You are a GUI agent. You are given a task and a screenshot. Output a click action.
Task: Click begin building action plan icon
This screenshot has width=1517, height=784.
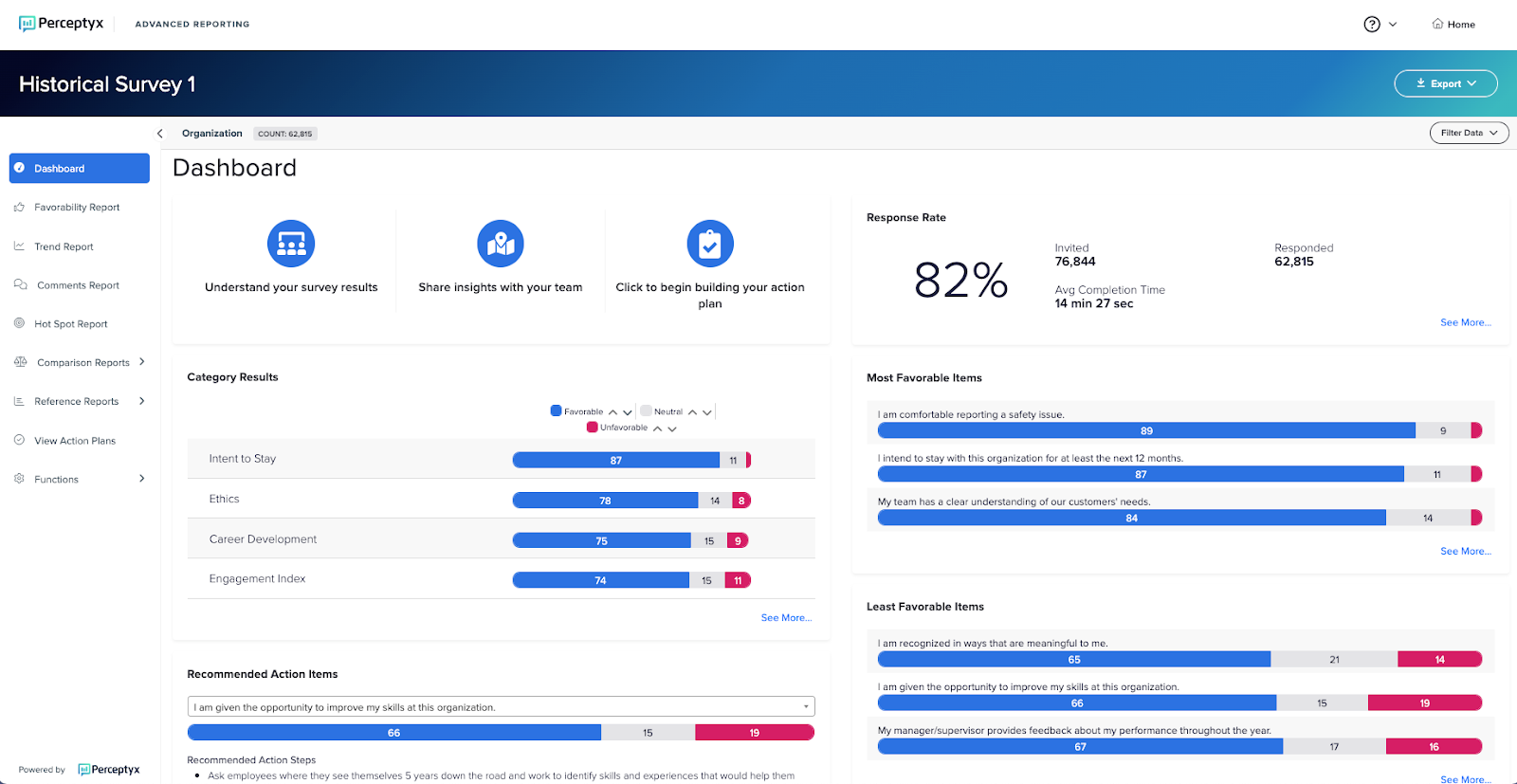tap(710, 244)
